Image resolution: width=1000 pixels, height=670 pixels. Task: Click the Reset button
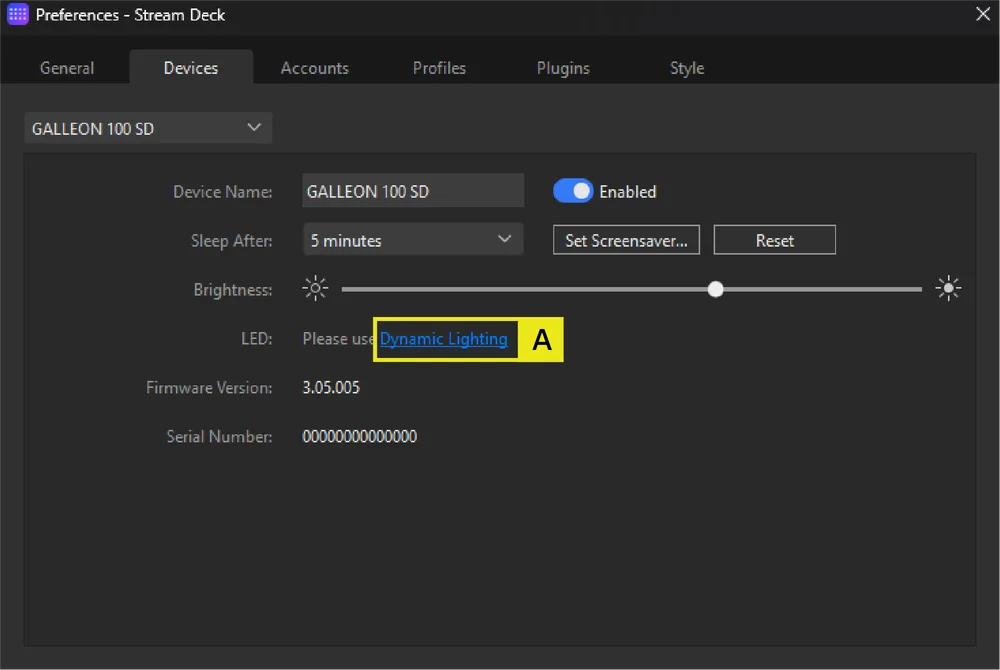point(774,240)
